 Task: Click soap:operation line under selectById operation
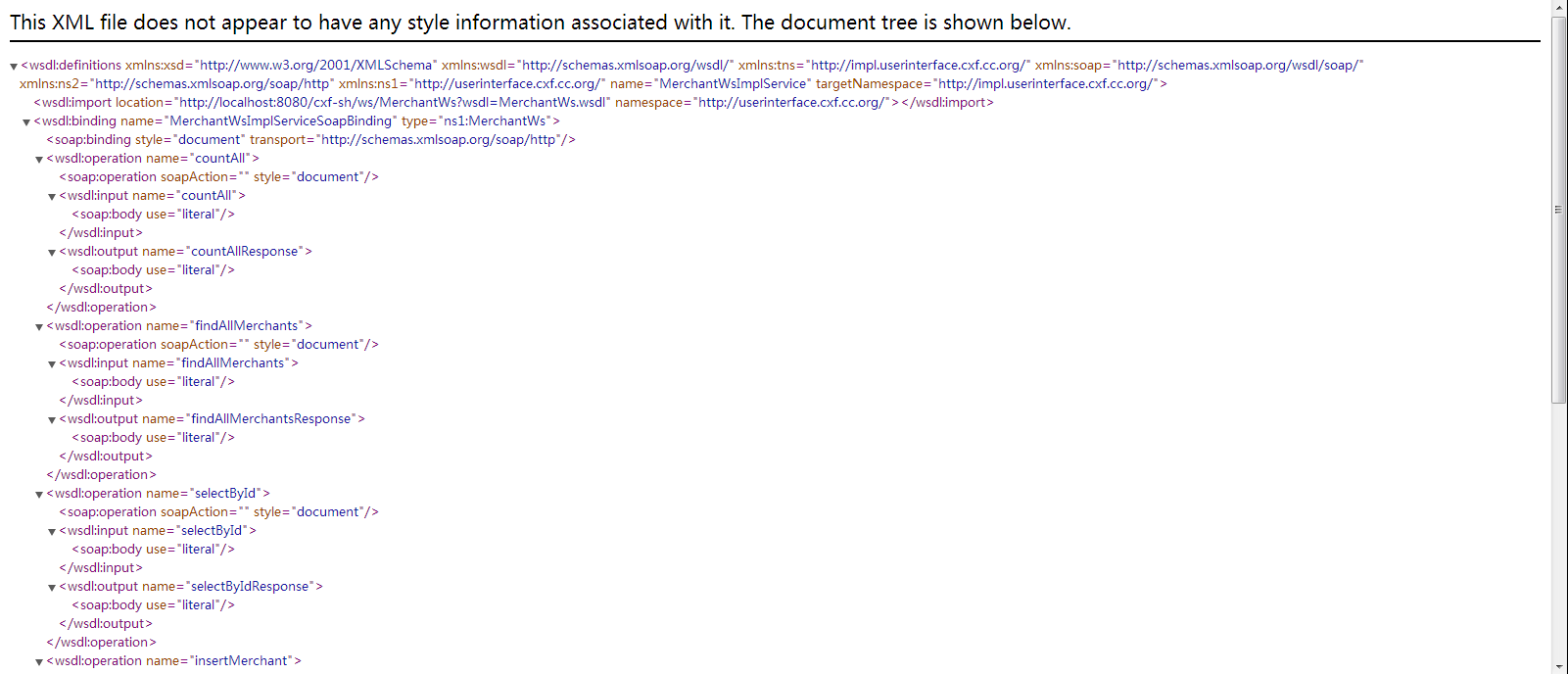click(x=218, y=511)
